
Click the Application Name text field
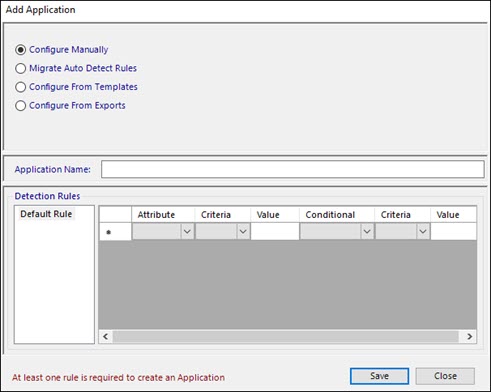pyautogui.click(x=293, y=169)
